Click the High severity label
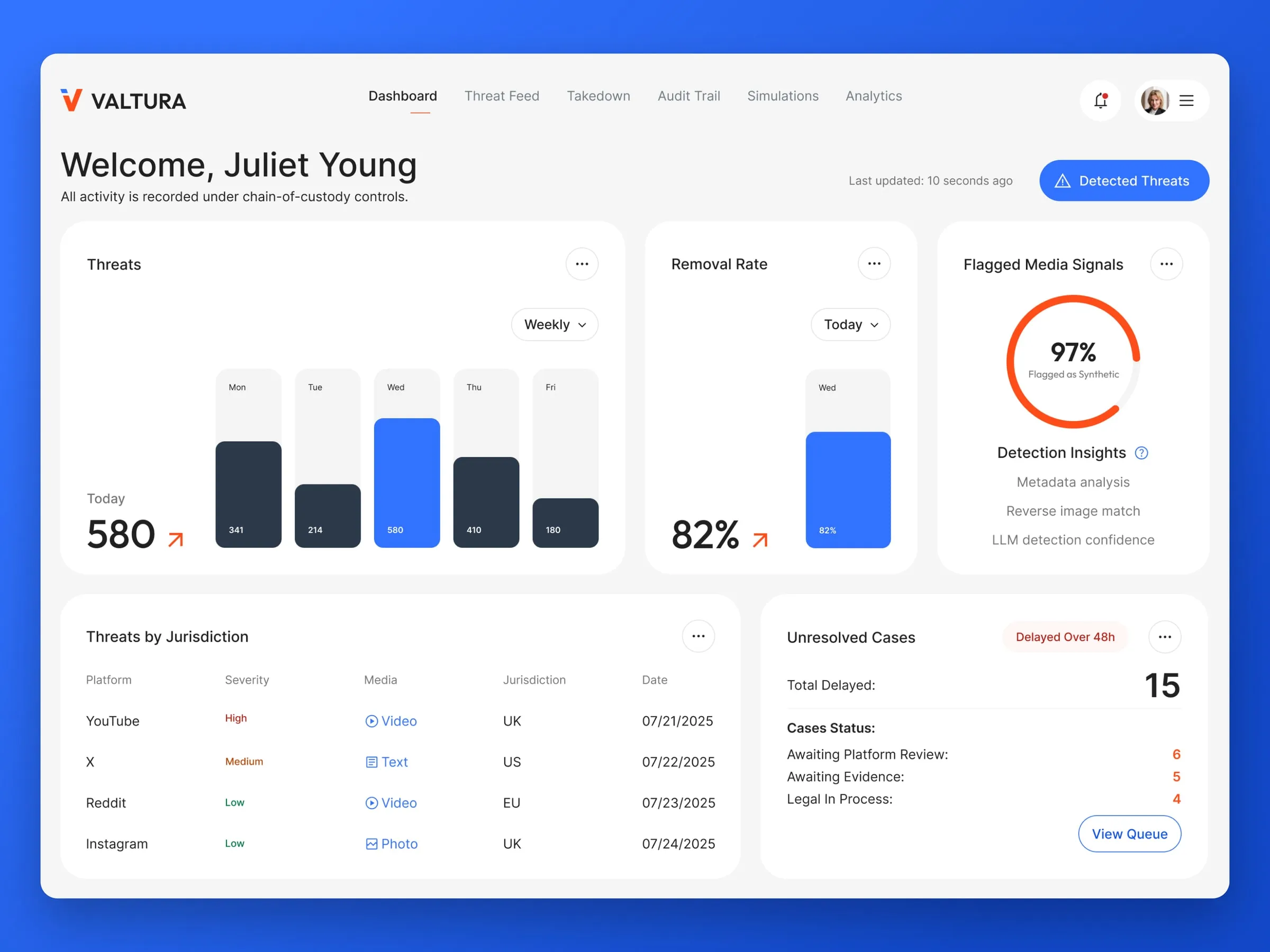Image resolution: width=1270 pixels, height=952 pixels. tap(235, 718)
